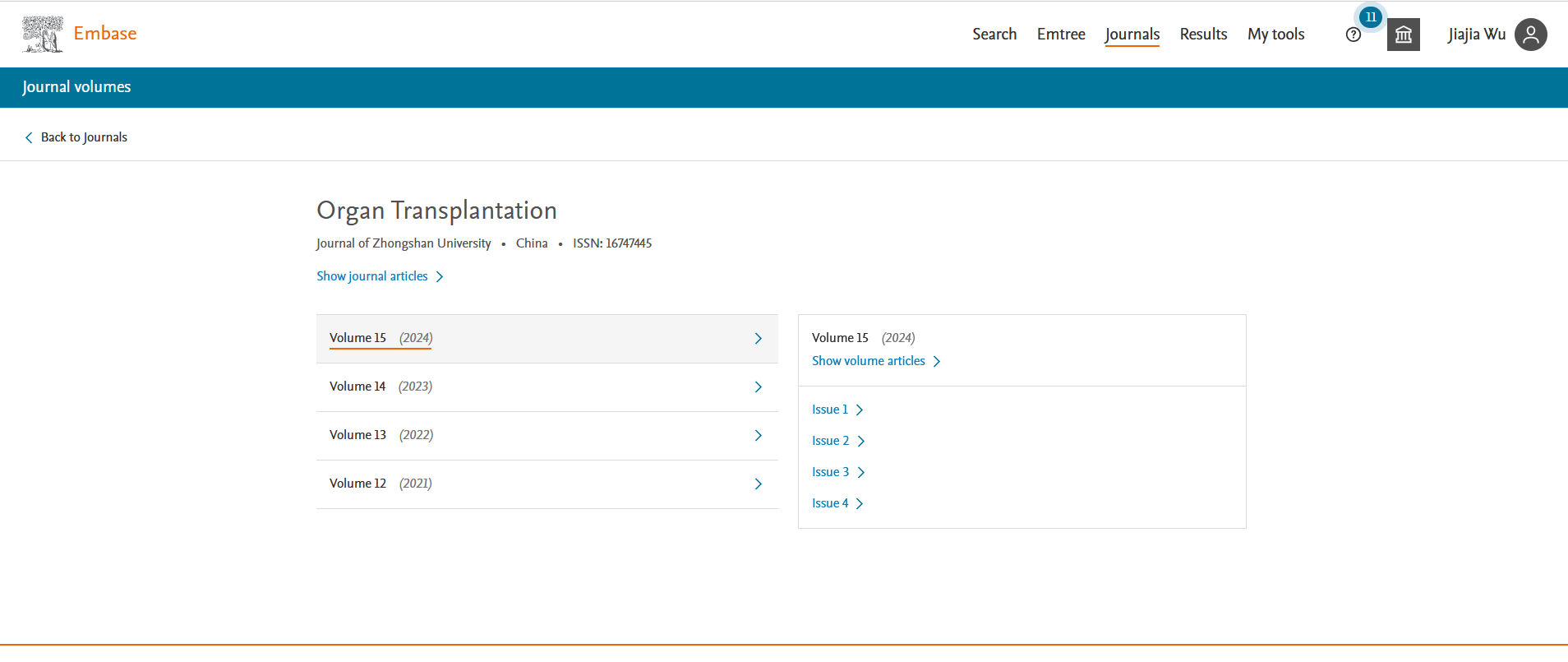This screenshot has height=662, width=1568.
Task: Go to the Emtree menu item
Action: point(1061,35)
